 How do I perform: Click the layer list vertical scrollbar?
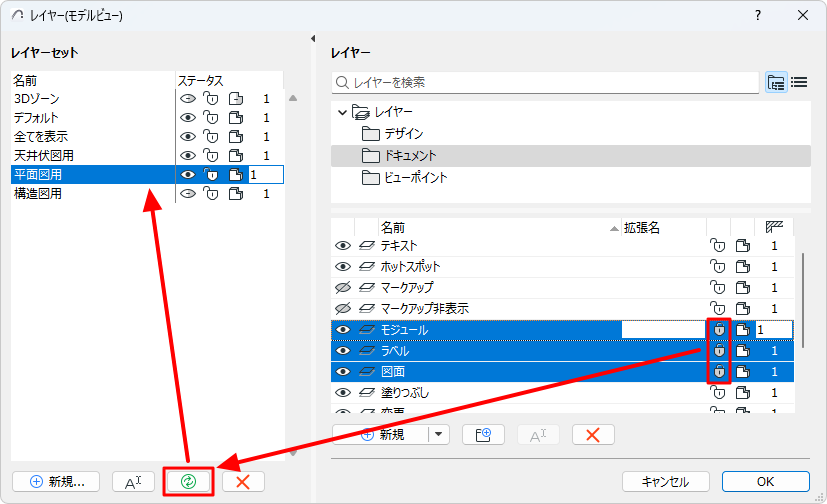(x=803, y=300)
